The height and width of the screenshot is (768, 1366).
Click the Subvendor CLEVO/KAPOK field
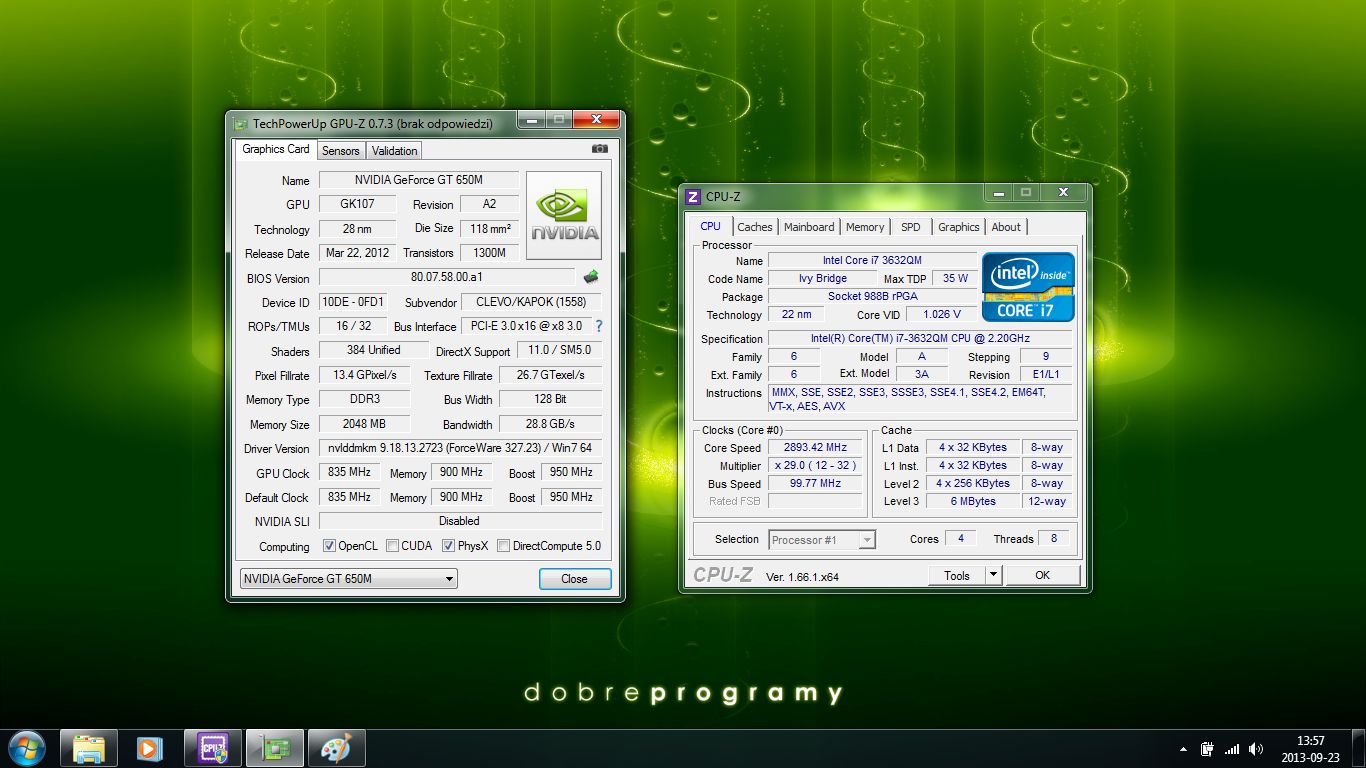(531, 302)
